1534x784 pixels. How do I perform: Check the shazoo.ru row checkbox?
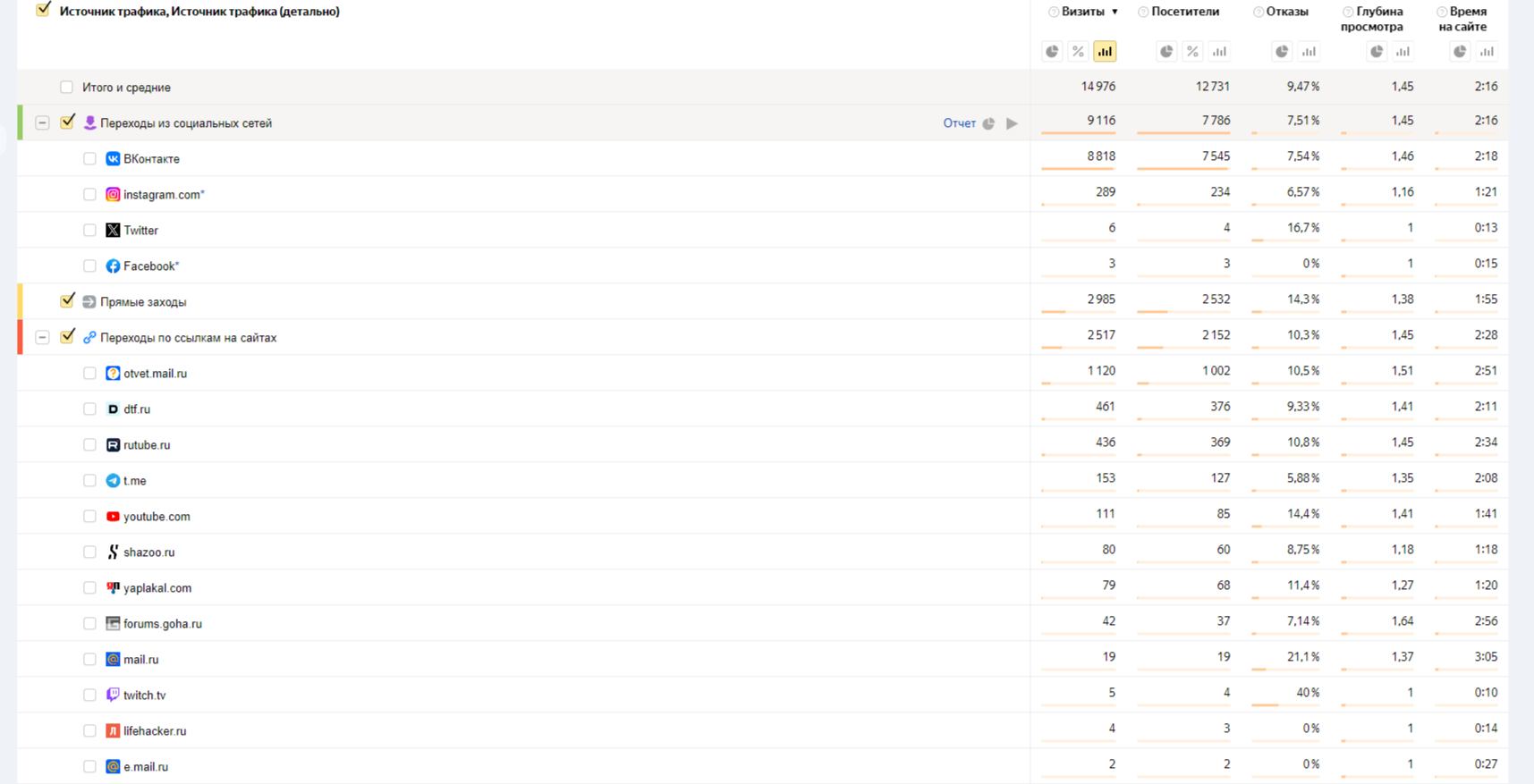89,552
